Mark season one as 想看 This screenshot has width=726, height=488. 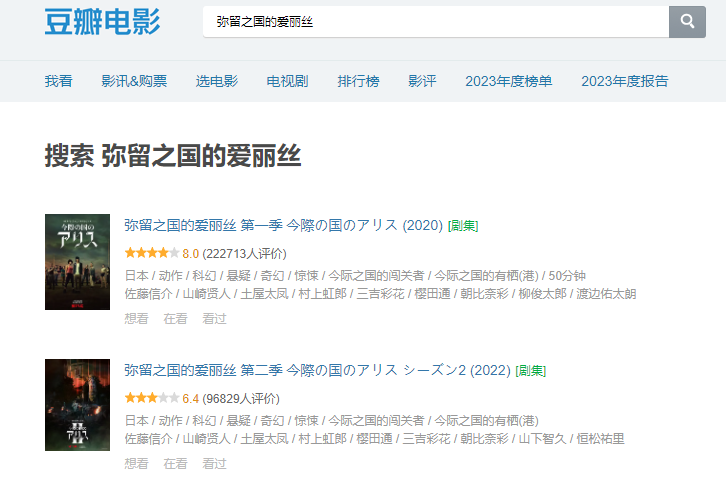pos(136,318)
